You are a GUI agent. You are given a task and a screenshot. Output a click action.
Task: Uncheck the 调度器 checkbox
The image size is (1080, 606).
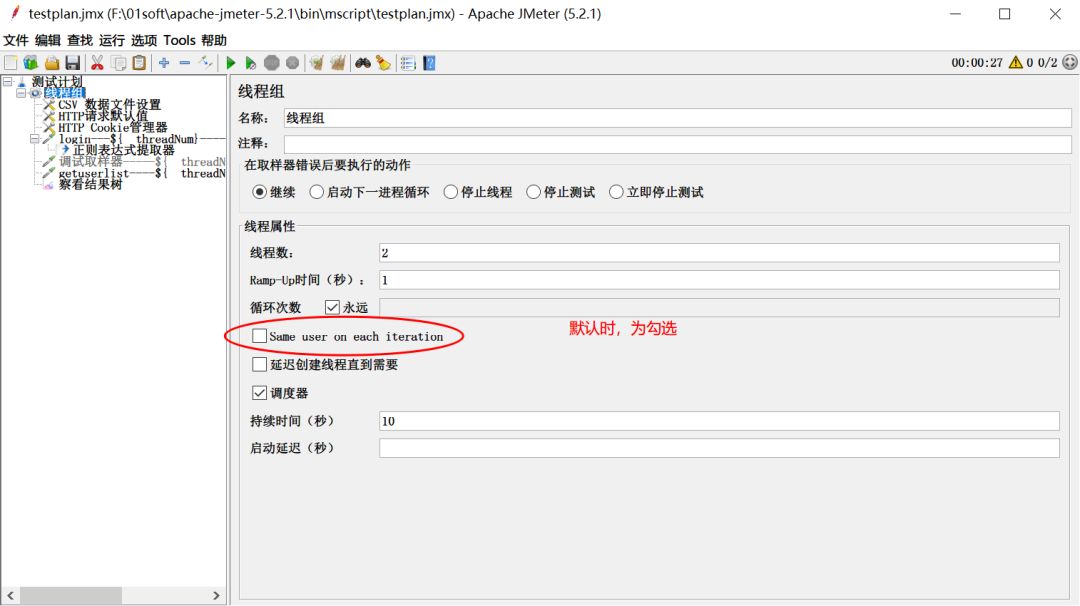259,391
